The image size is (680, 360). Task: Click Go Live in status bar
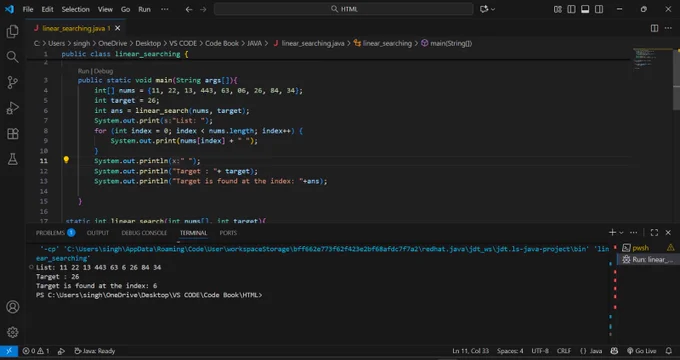(x=641, y=351)
